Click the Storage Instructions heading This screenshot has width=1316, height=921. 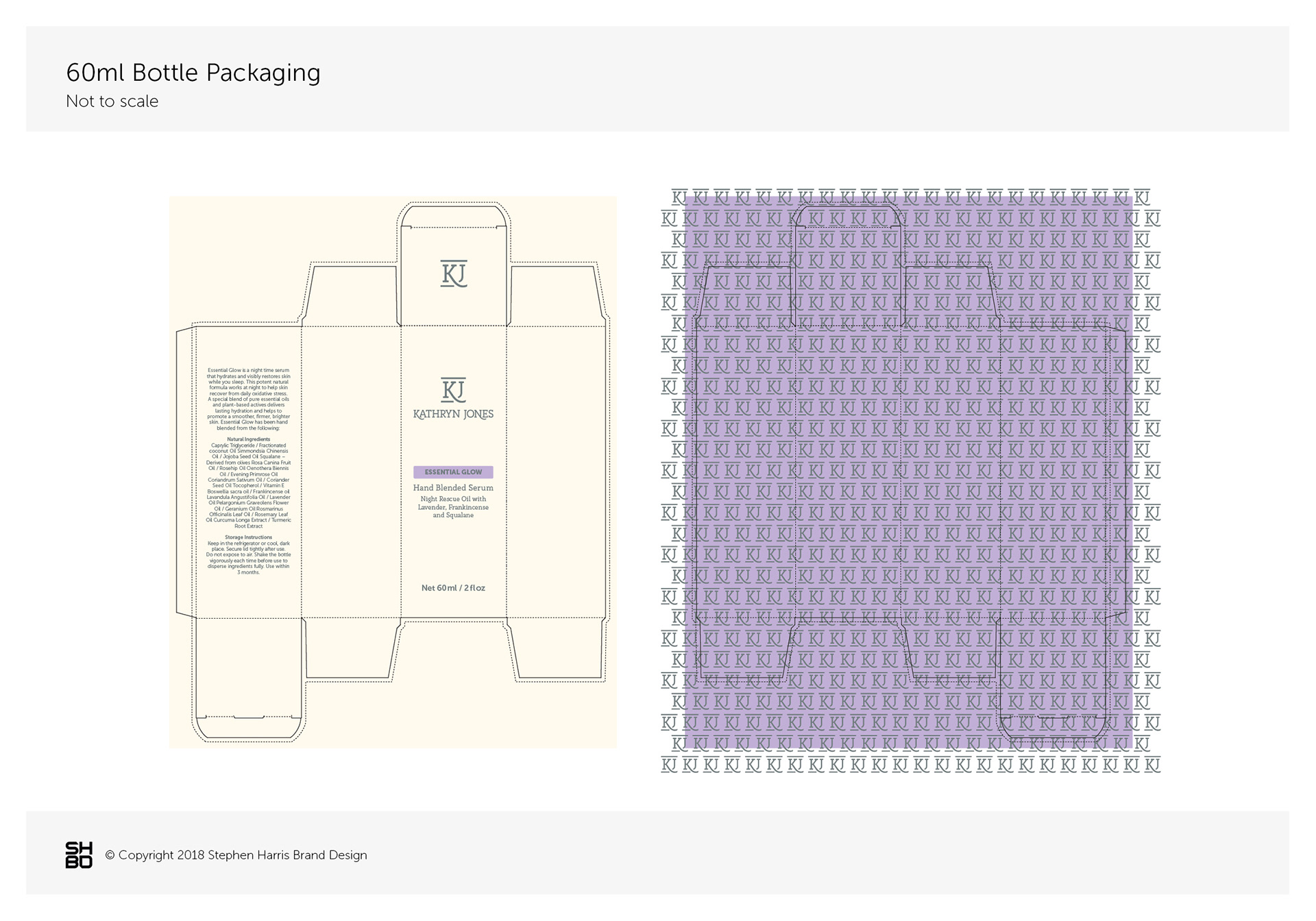point(248,537)
